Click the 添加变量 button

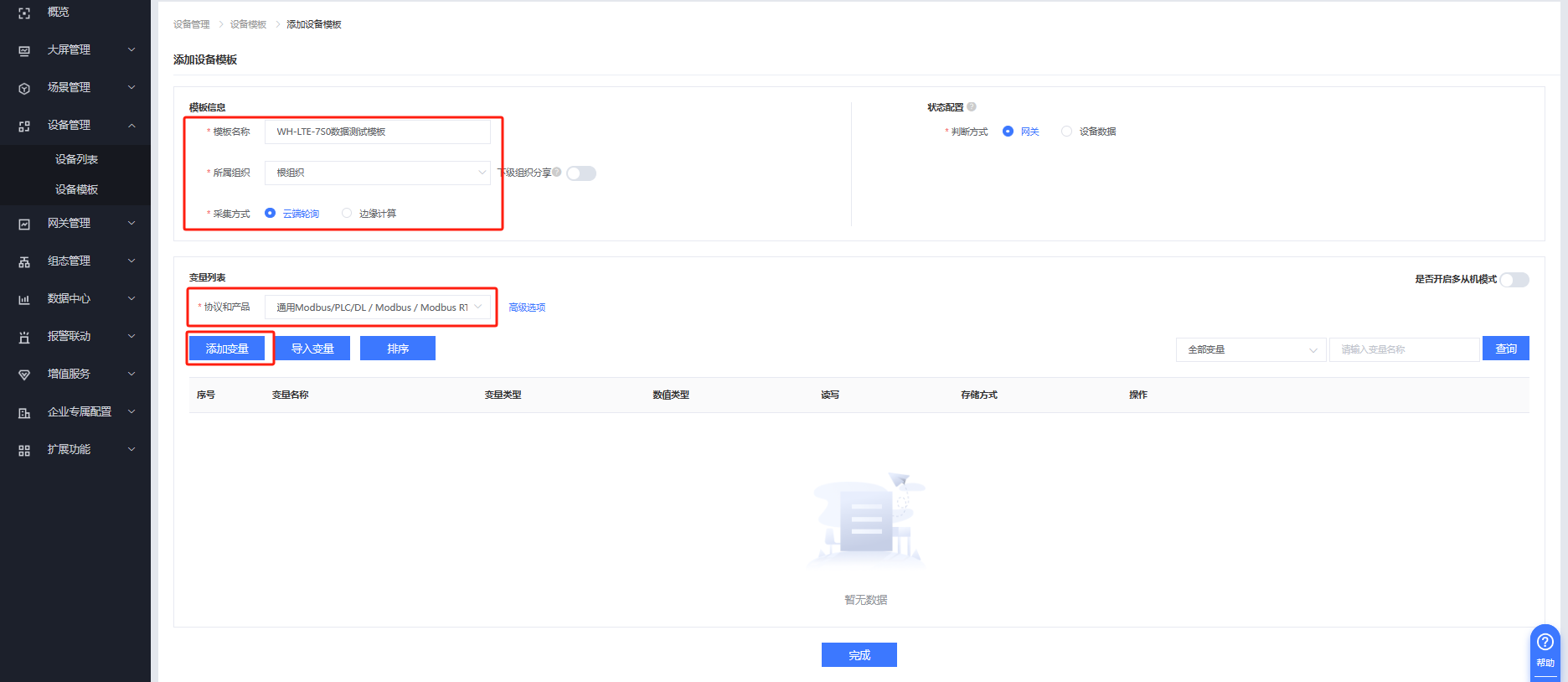click(227, 349)
